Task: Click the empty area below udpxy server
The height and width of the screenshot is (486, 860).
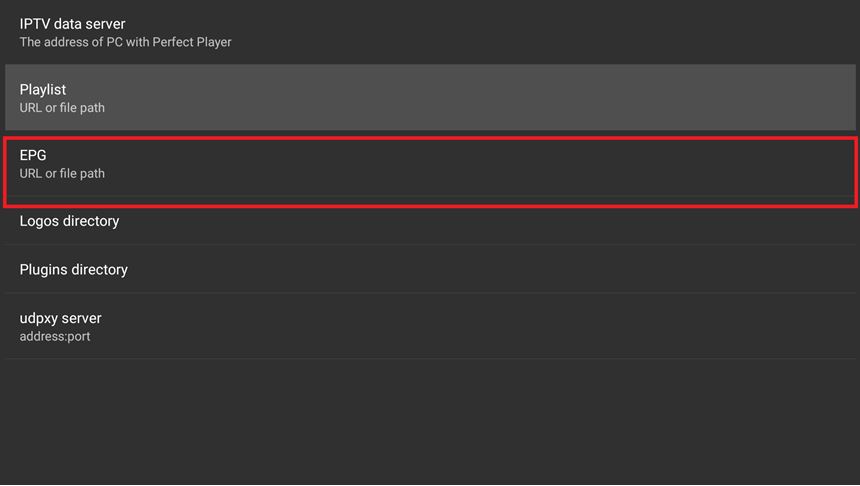Action: 430,420
